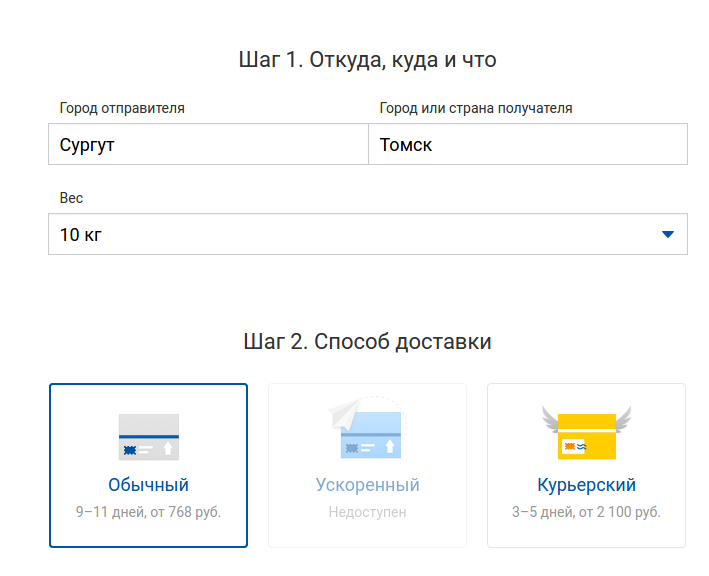Click the recipient city field containing Томск
The height and width of the screenshot is (576, 709).
tap(528, 144)
